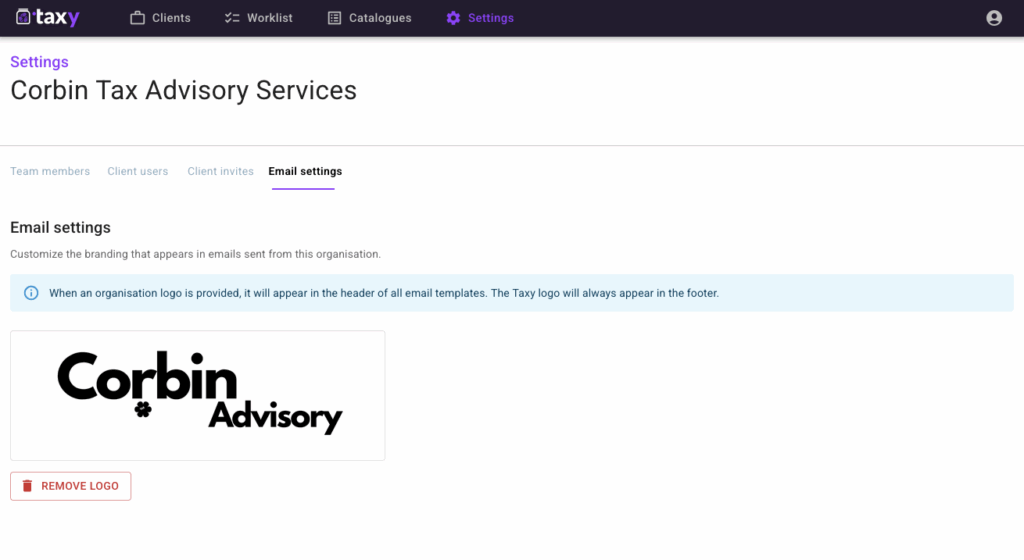This screenshot has height=560, width=1024.
Task: Click the Corbin Tax Advisory Services heading
Action: point(183,90)
